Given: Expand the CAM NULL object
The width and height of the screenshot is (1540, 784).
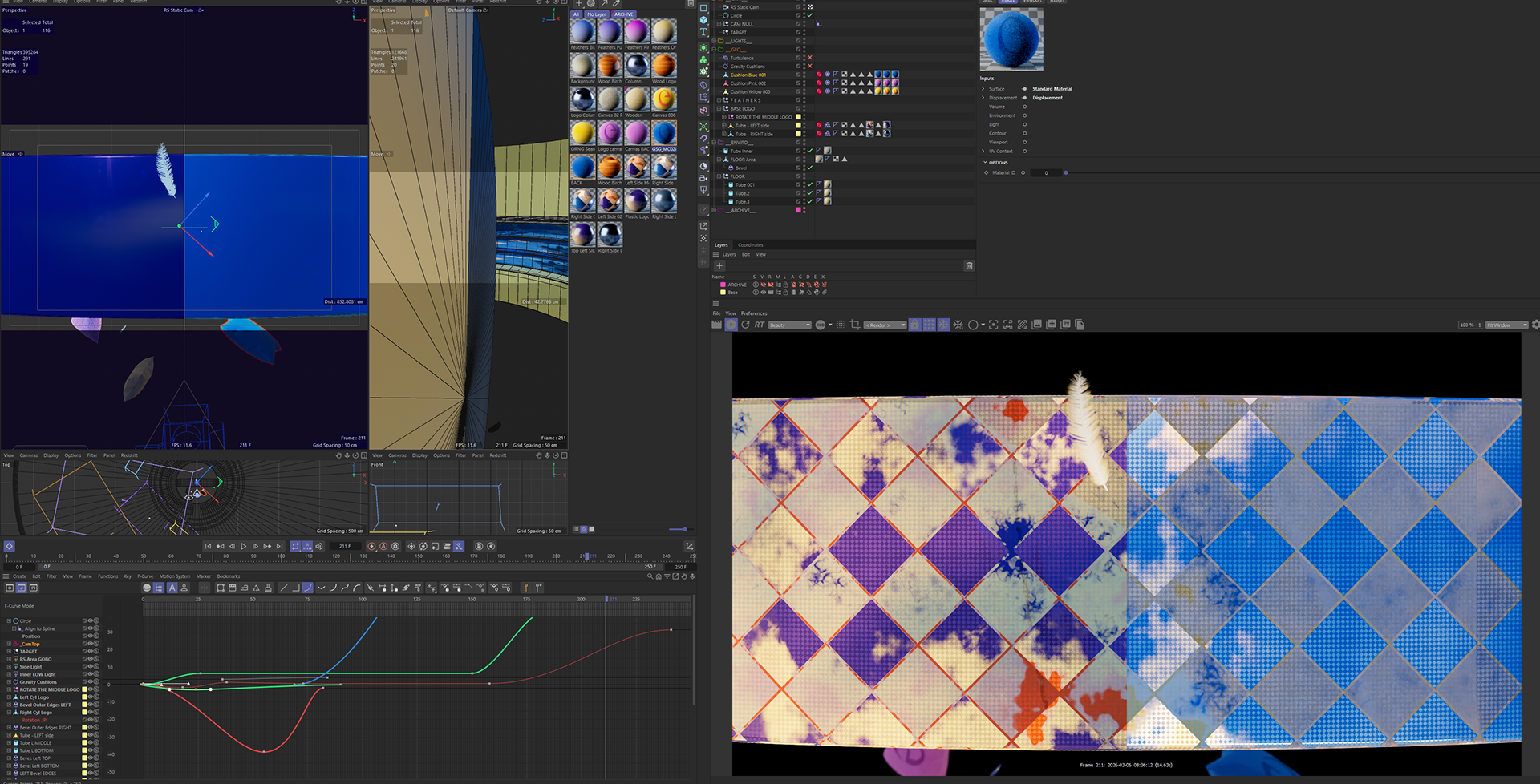Looking at the screenshot, I should click(719, 24).
